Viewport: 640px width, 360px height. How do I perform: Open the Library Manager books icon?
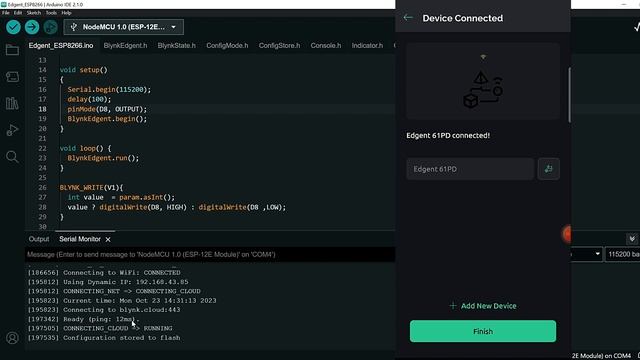[x=12, y=103]
